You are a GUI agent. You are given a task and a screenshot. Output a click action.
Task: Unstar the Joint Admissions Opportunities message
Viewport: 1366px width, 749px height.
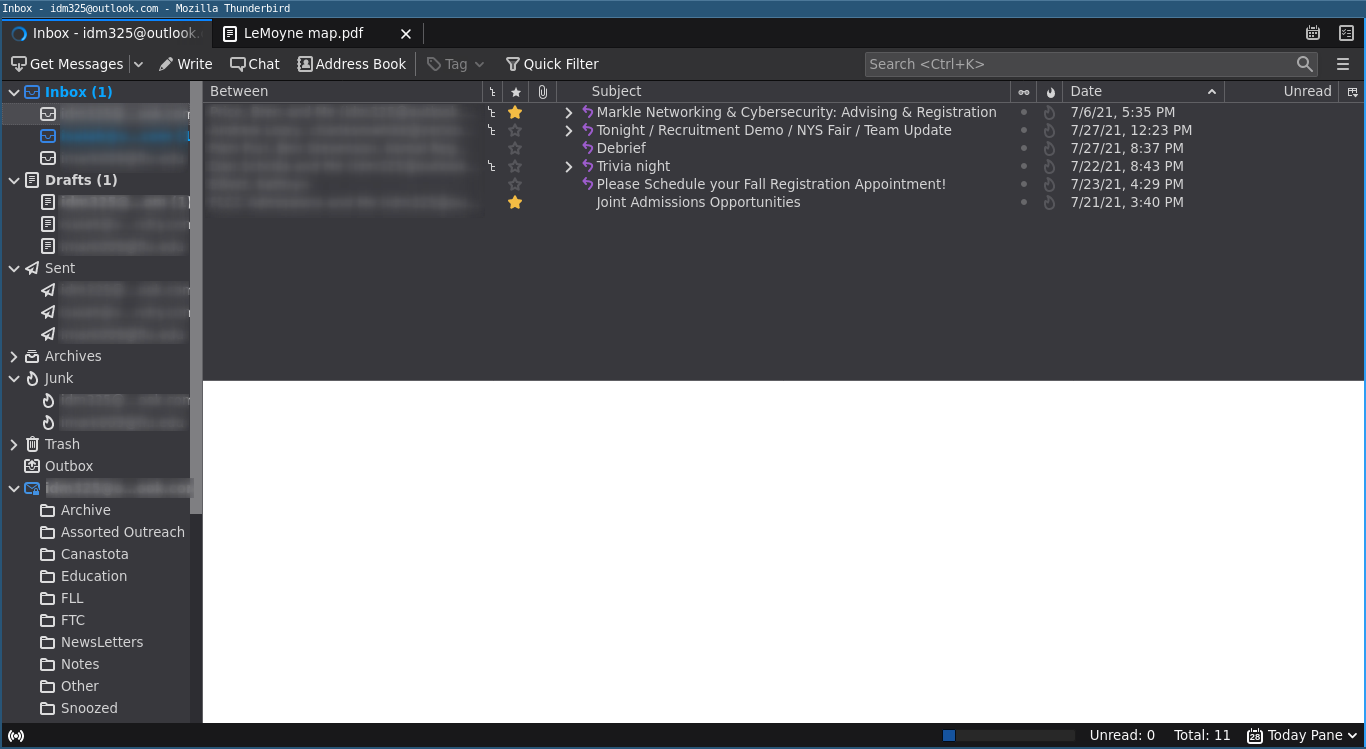[x=515, y=202]
